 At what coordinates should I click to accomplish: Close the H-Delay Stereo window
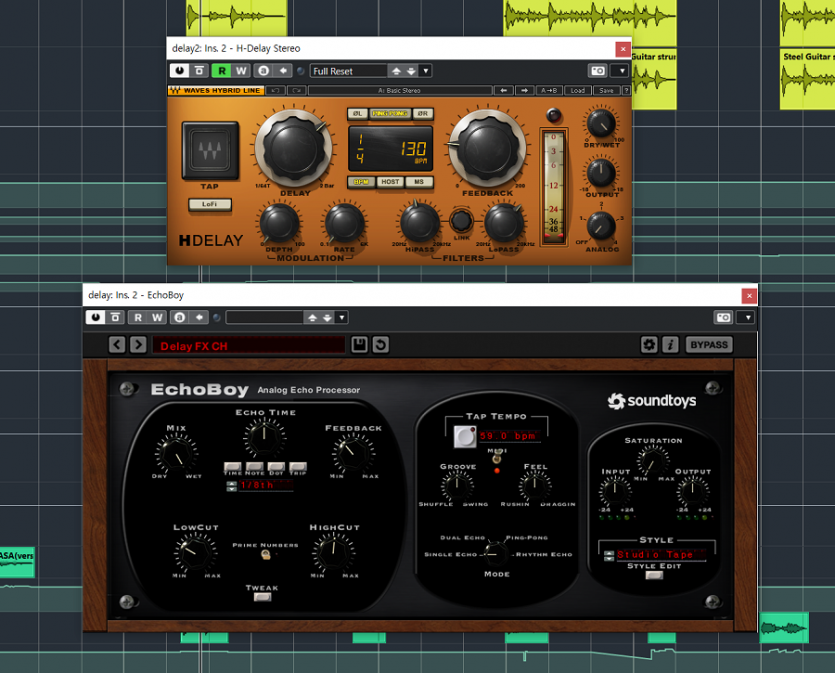click(x=623, y=49)
